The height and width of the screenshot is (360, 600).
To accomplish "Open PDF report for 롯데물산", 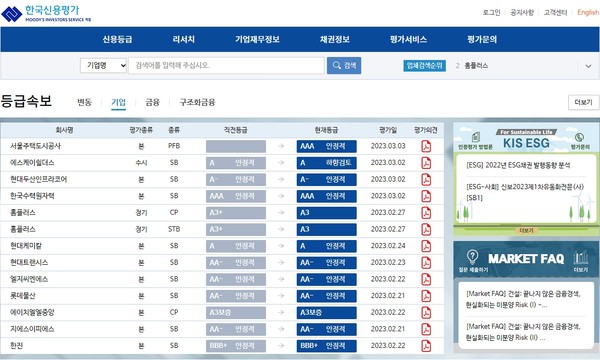I will point(426,296).
